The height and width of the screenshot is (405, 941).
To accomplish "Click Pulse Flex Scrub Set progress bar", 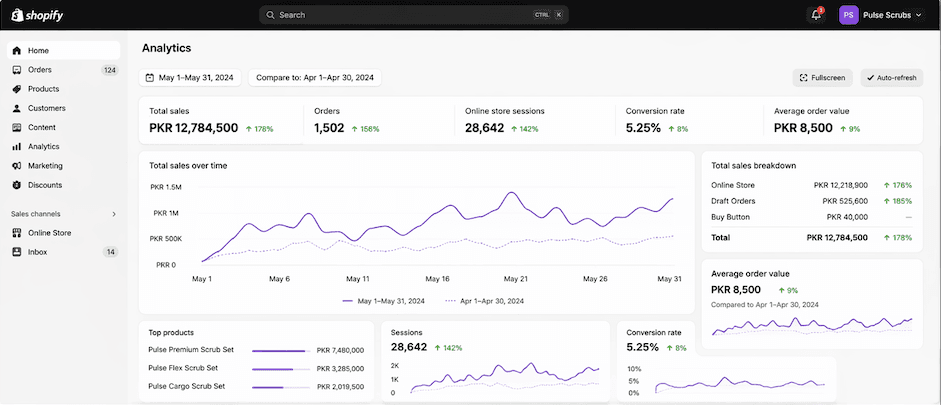I will point(279,369).
